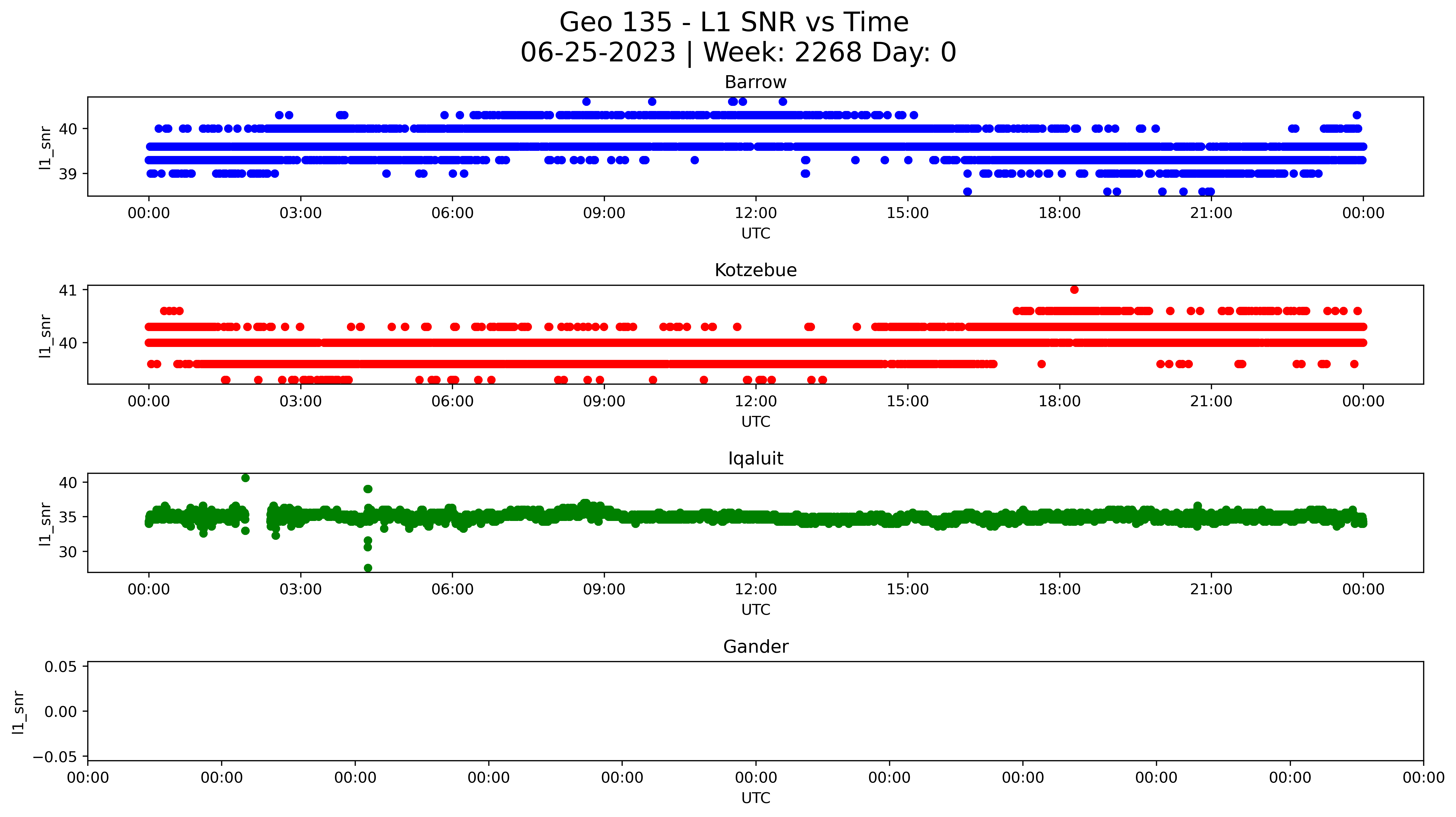Click the '06:00' tick on the Iqaluit x-axis
The image size is (1456, 817).
[453, 590]
